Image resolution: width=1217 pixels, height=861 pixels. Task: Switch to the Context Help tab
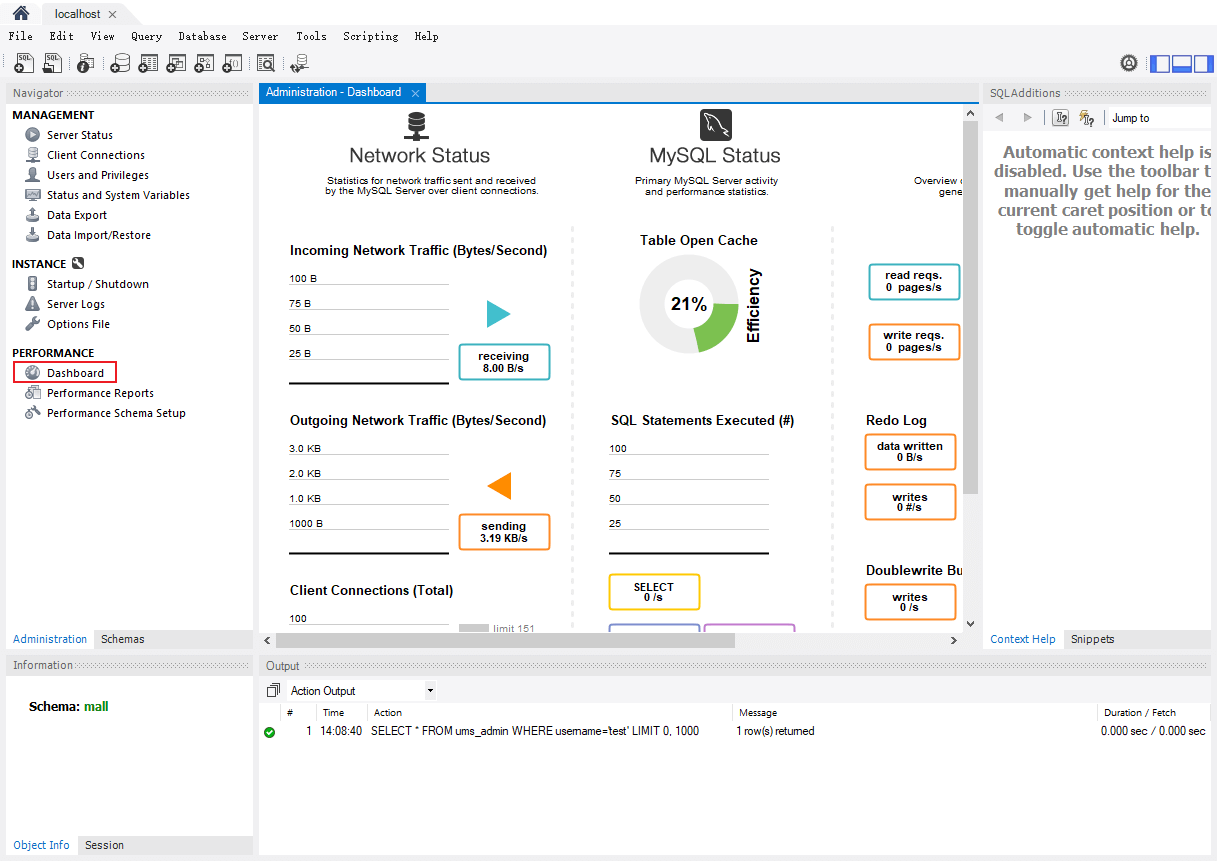tap(1022, 639)
